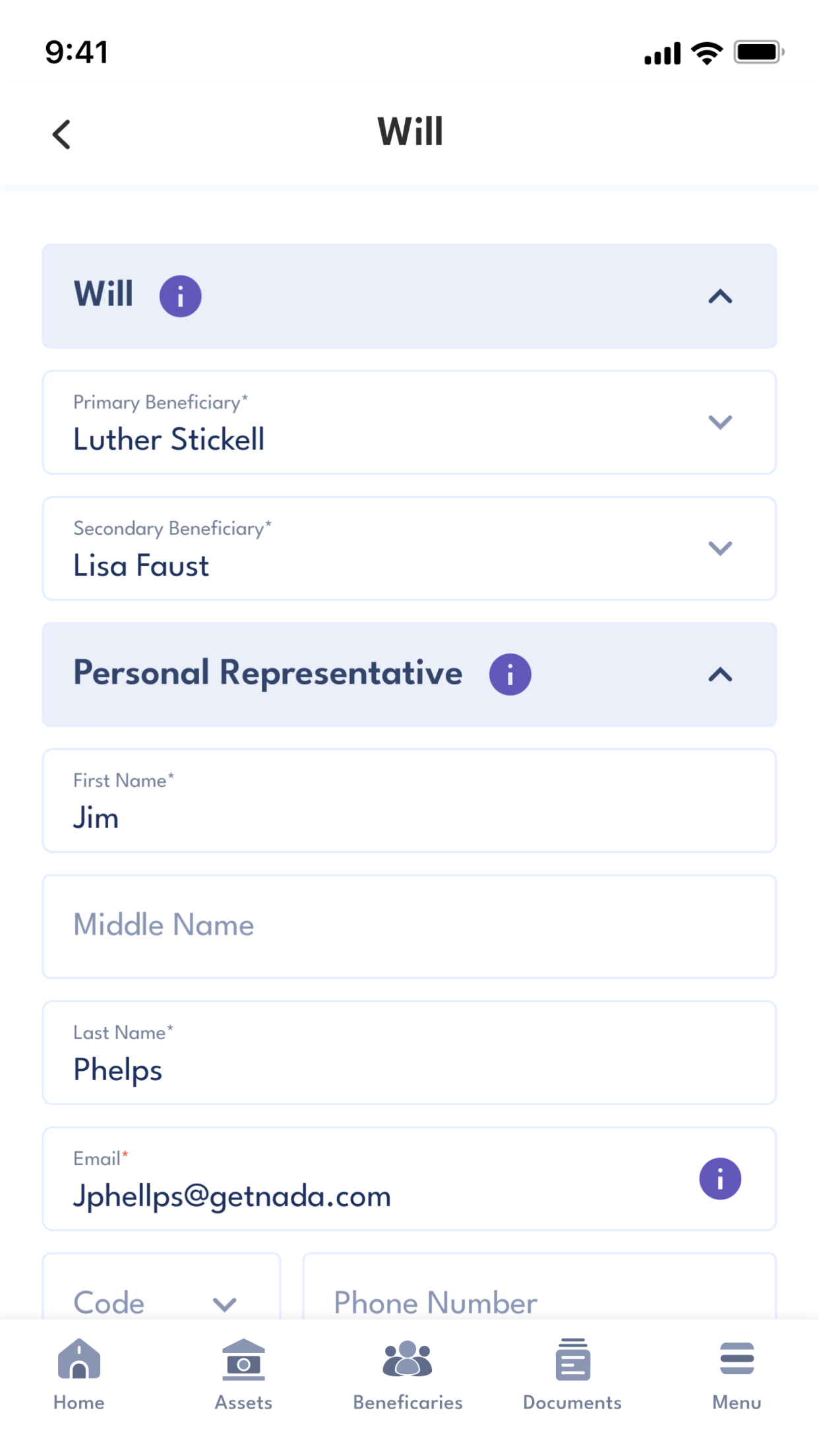The image size is (819, 1456).
Task: Show the Email field info icon
Action: (720, 1178)
